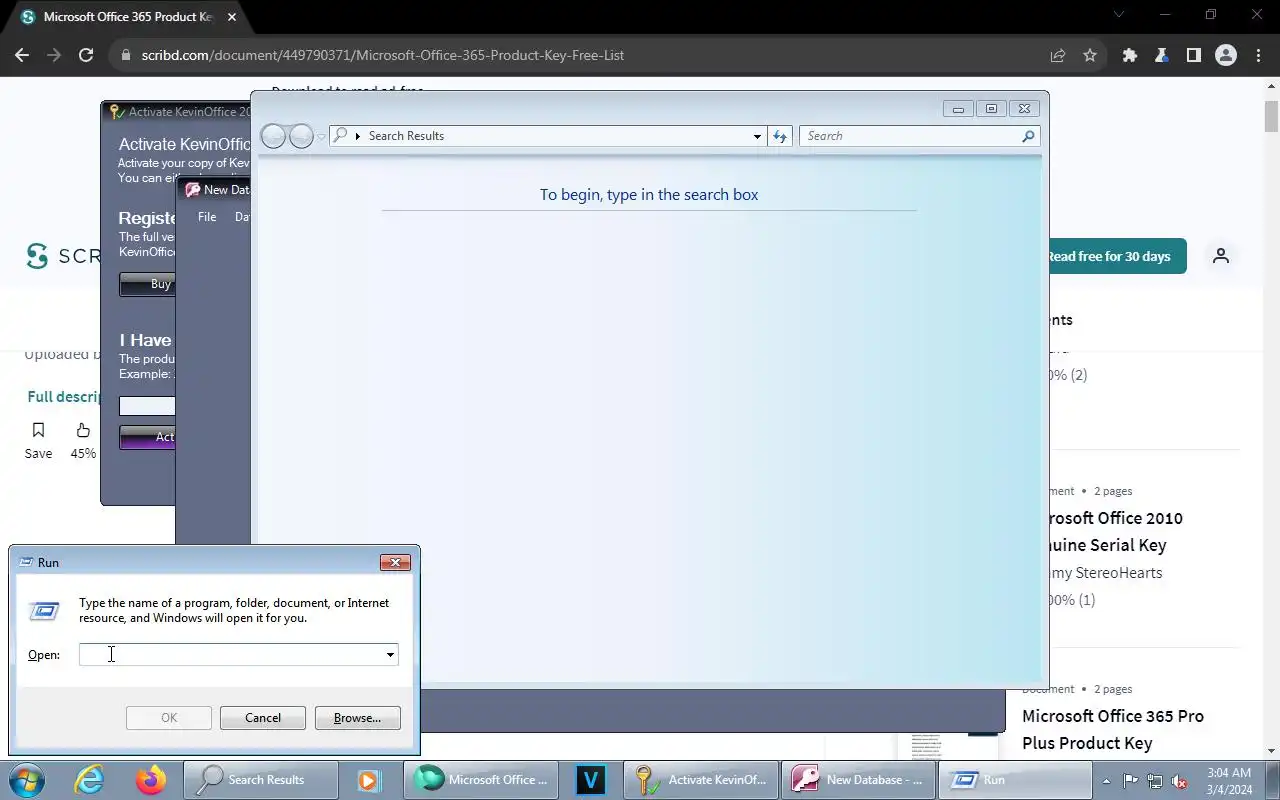Open address bar history dropdown in Search Results
The height and width of the screenshot is (800, 1280).
(757, 136)
